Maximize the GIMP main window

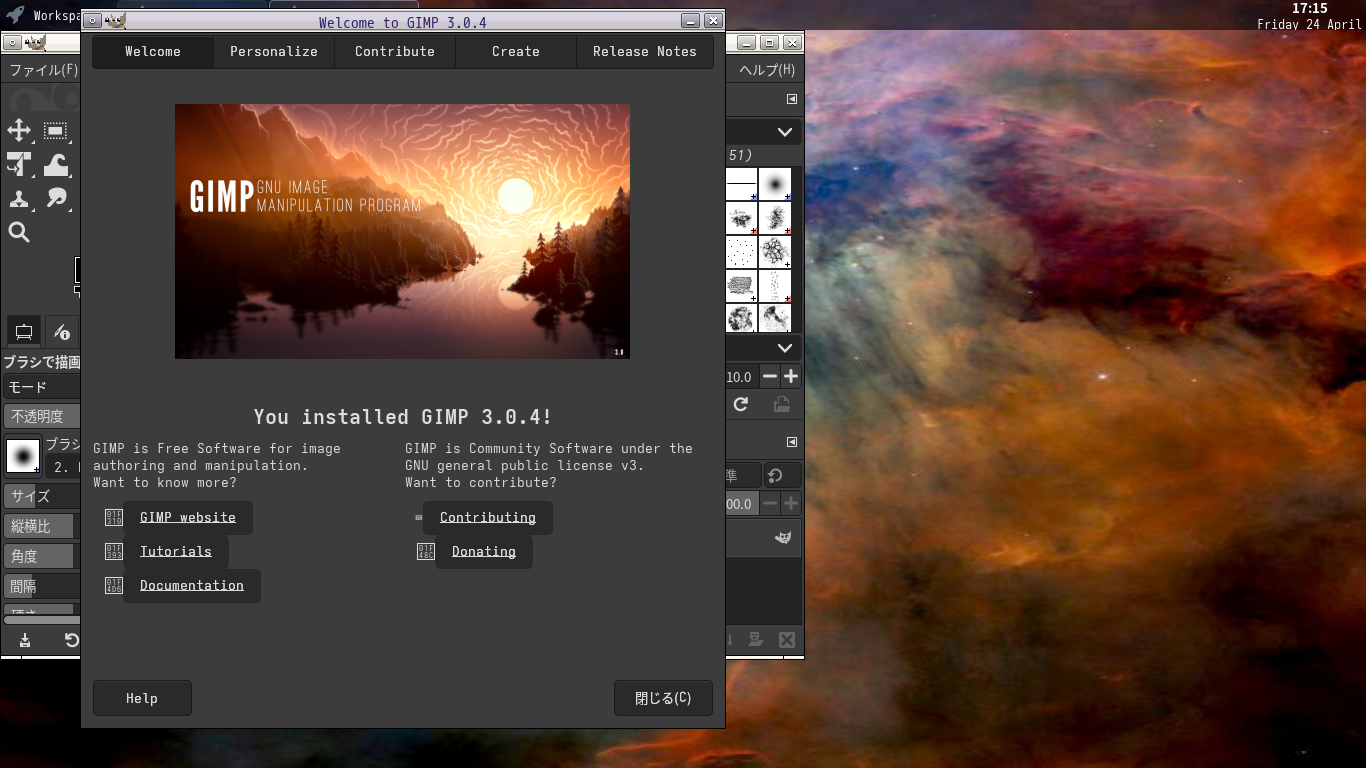(769, 43)
